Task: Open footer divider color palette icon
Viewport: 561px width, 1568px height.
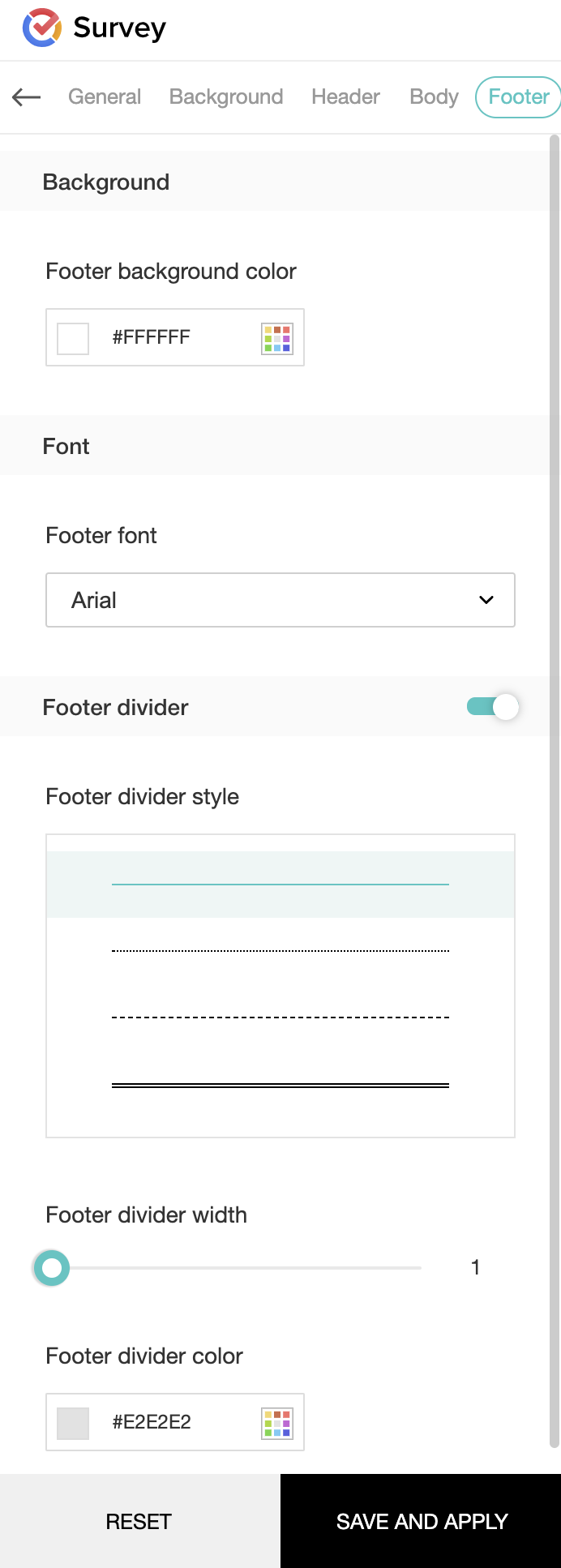Action: 277,1423
